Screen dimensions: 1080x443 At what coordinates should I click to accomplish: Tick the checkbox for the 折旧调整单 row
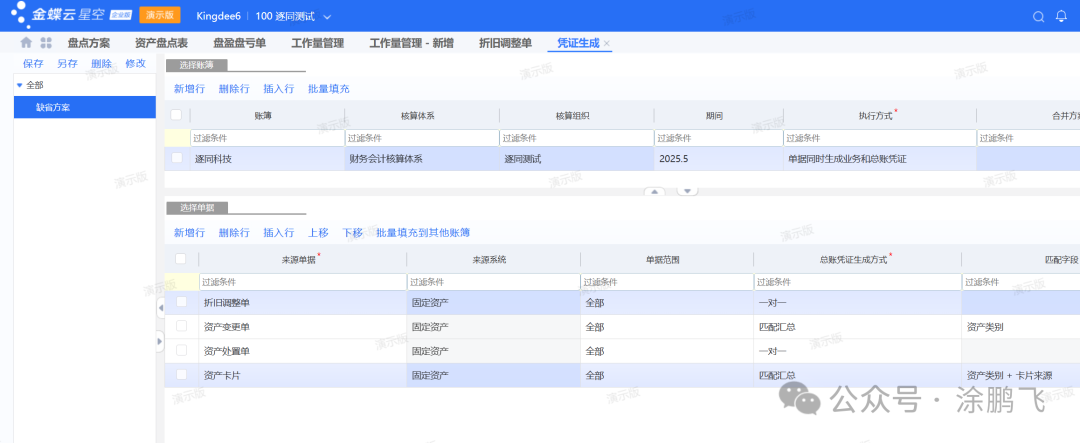[181, 302]
